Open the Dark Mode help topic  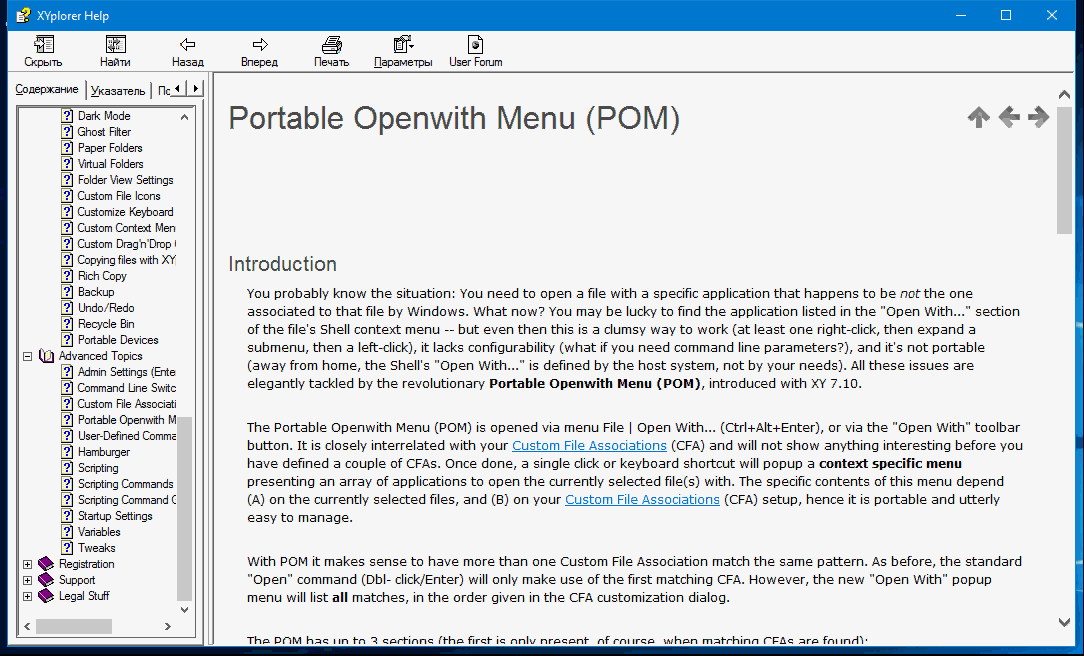click(104, 116)
